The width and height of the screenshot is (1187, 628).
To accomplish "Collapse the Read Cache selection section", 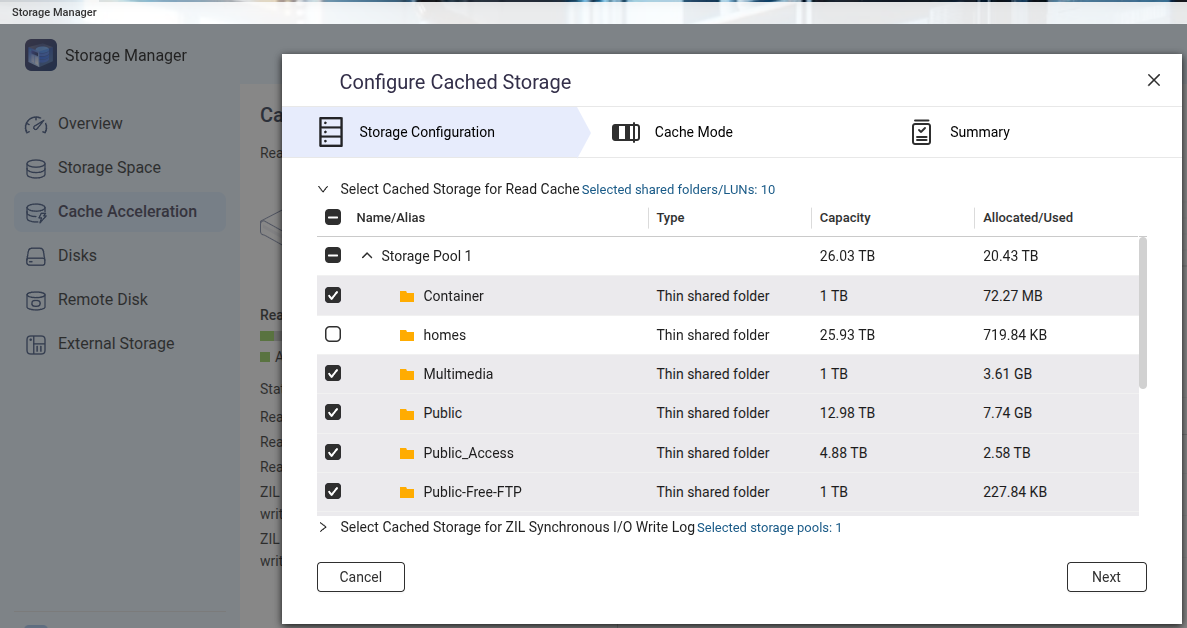I will coord(323,189).
